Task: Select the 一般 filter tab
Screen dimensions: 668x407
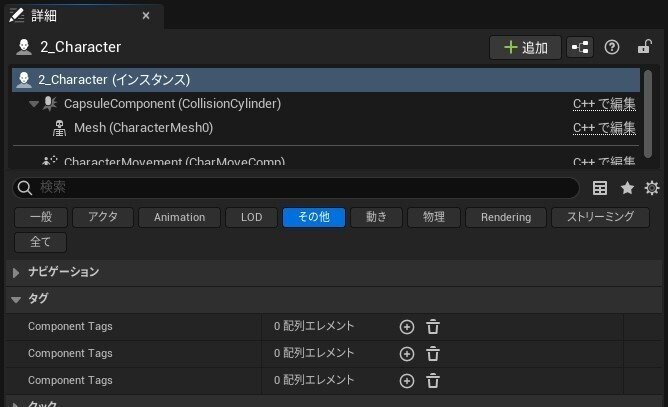Action: [41, 217]
